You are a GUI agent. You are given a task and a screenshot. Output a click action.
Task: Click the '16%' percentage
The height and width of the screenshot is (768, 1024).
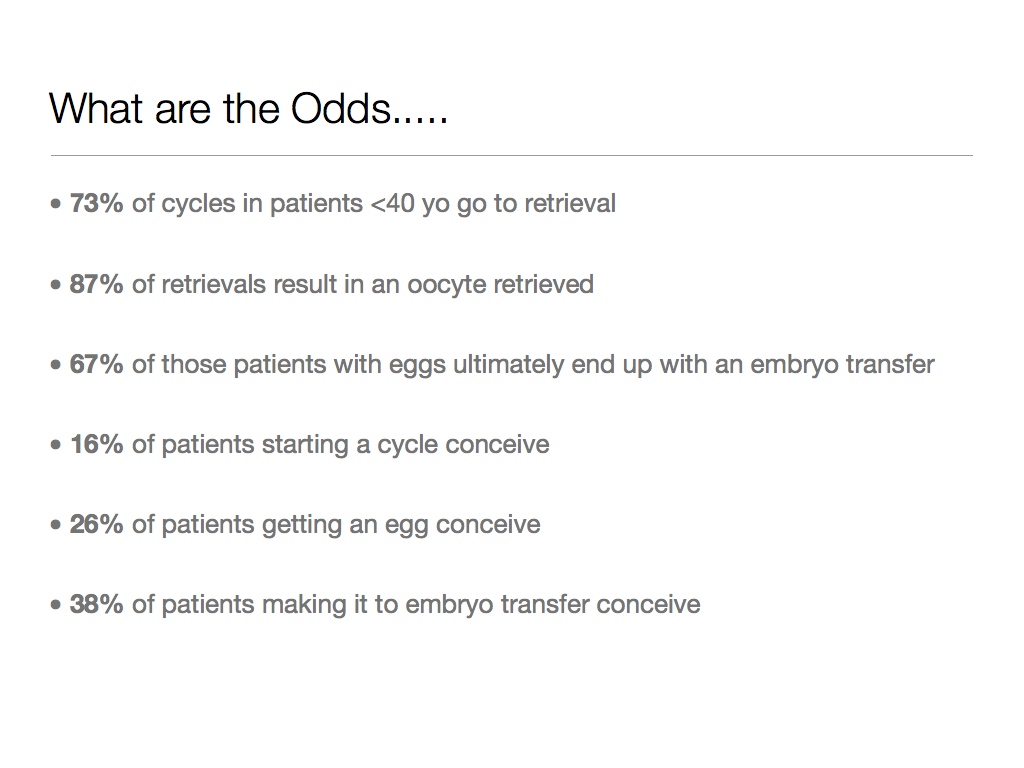[x=96, y=444]
